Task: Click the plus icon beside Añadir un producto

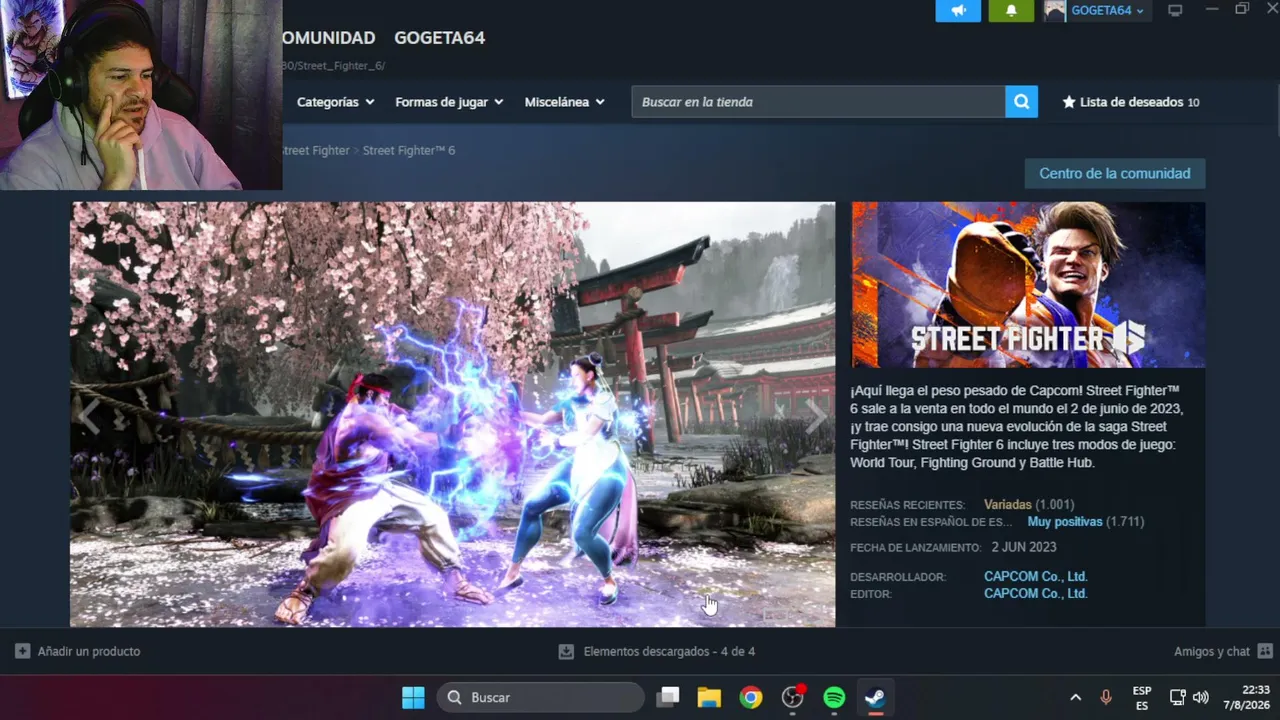Action: click(x=22, y=651)
